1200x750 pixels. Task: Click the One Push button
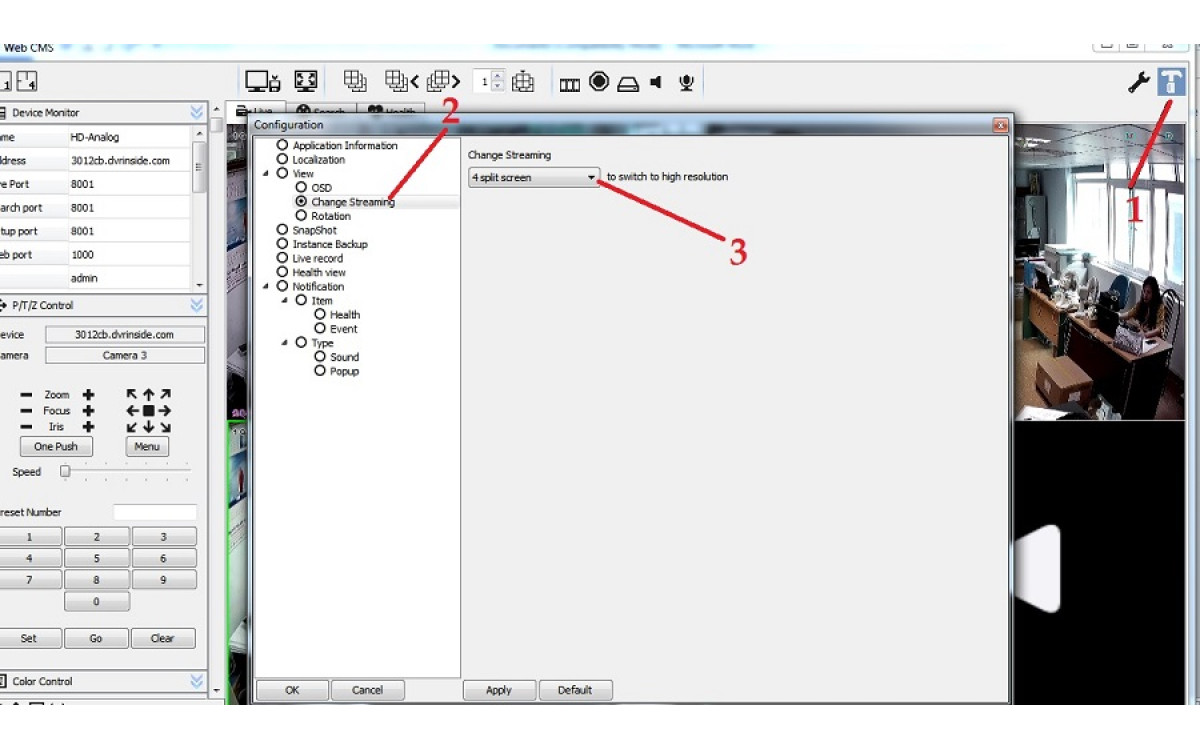[x=56, y=447]
